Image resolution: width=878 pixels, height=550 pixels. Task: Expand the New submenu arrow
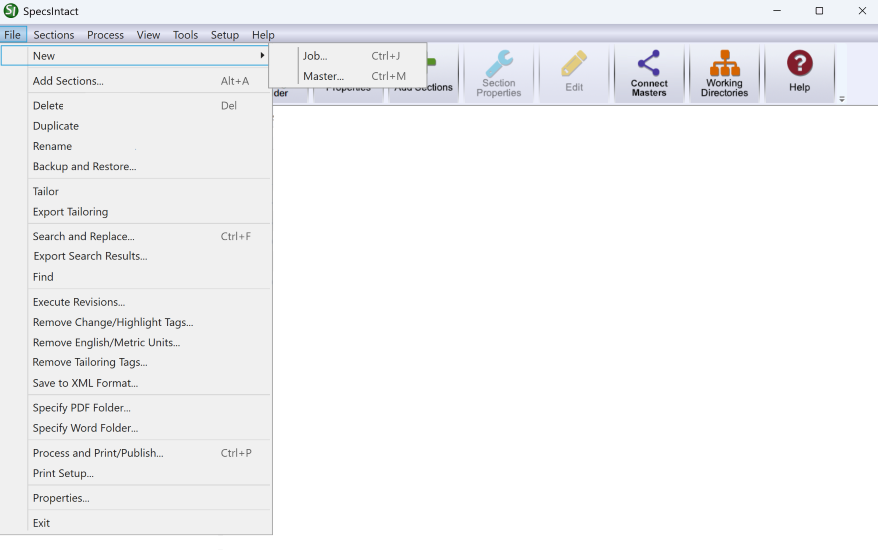262,55
